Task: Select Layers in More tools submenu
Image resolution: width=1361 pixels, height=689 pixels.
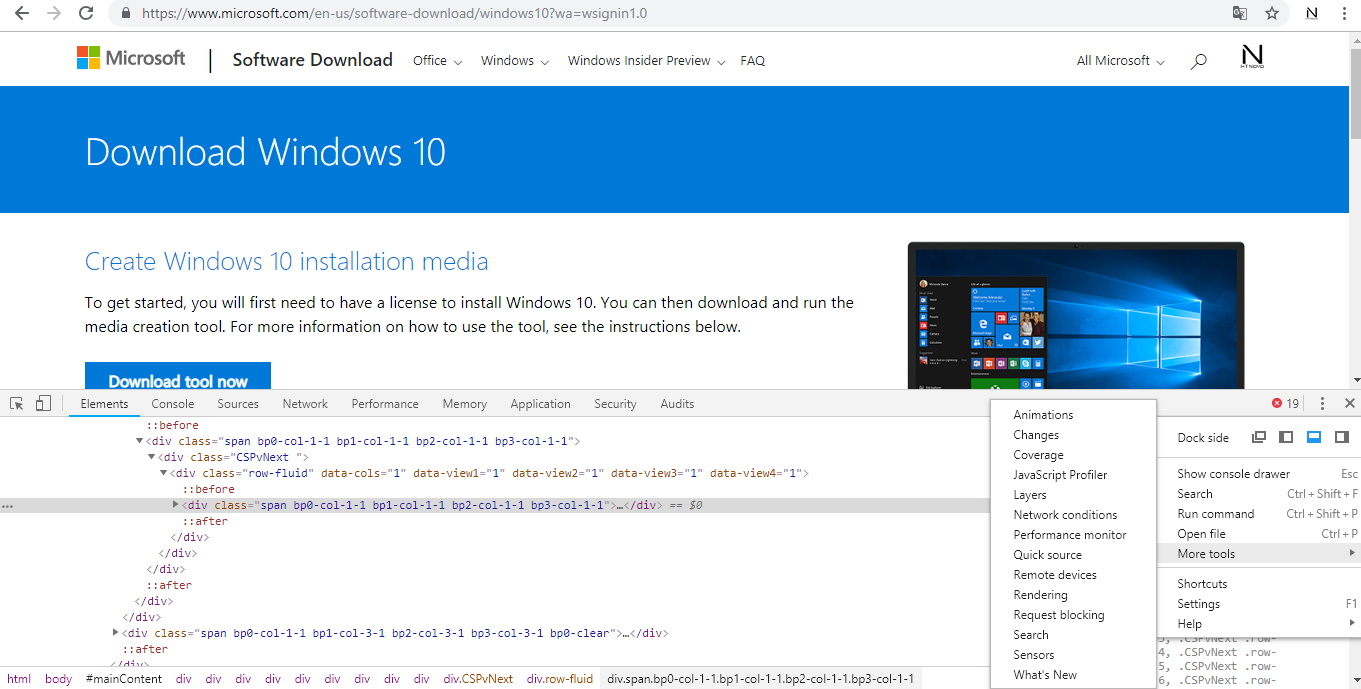Action: tap(1073, 495)
